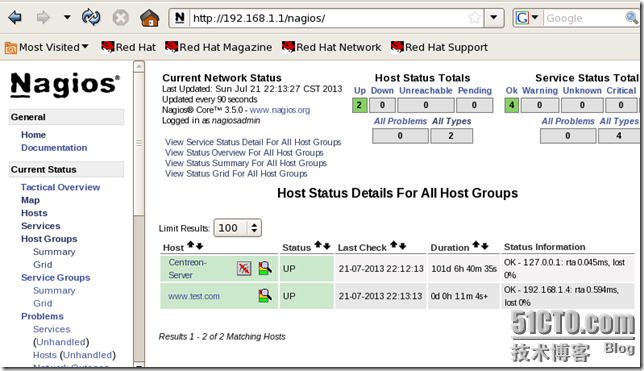View Status Grid For All Host Groups
644x371 pixels.
236,174
